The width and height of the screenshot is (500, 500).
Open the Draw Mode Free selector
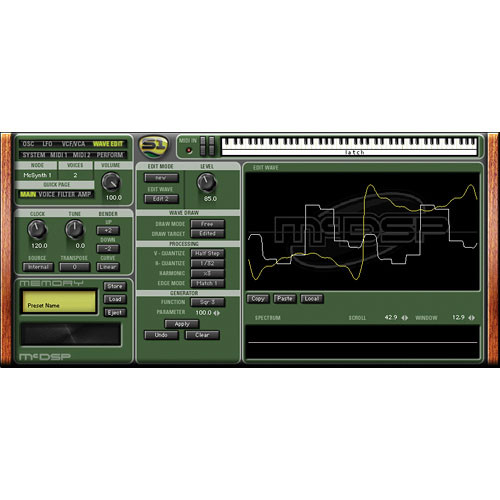(x=207, y=224)
